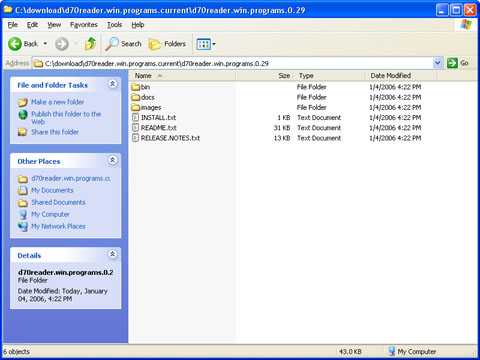Click the My Documents icon

click(x=23, y=190)
